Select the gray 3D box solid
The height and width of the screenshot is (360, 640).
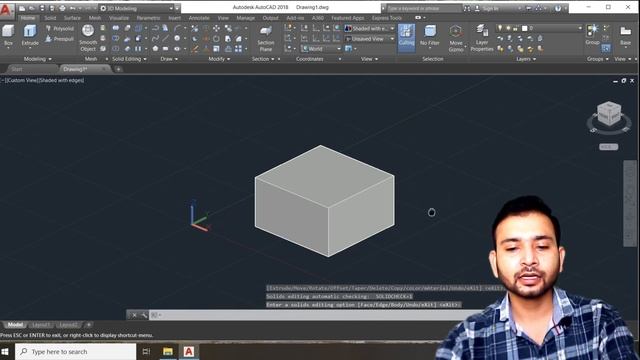pos(324,201)
